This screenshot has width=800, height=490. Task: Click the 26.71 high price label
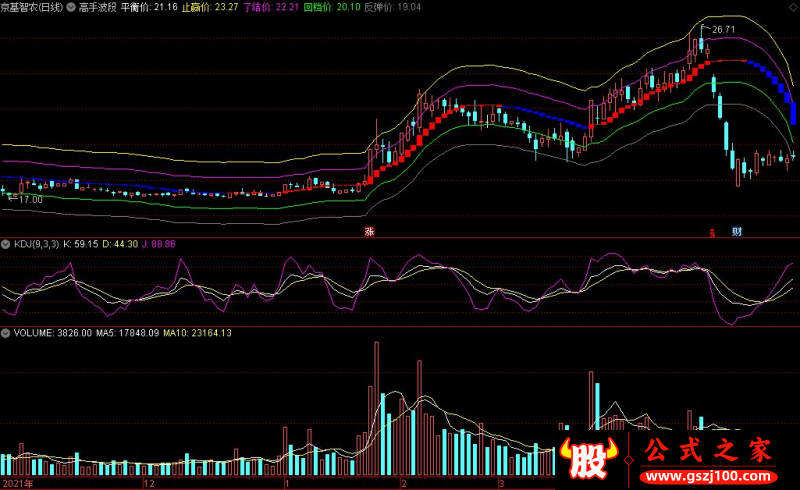723,30
